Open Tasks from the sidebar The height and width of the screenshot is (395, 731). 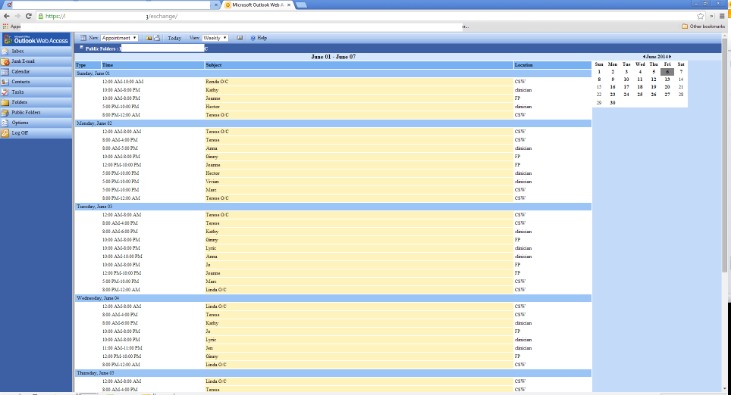coord(35,92)
